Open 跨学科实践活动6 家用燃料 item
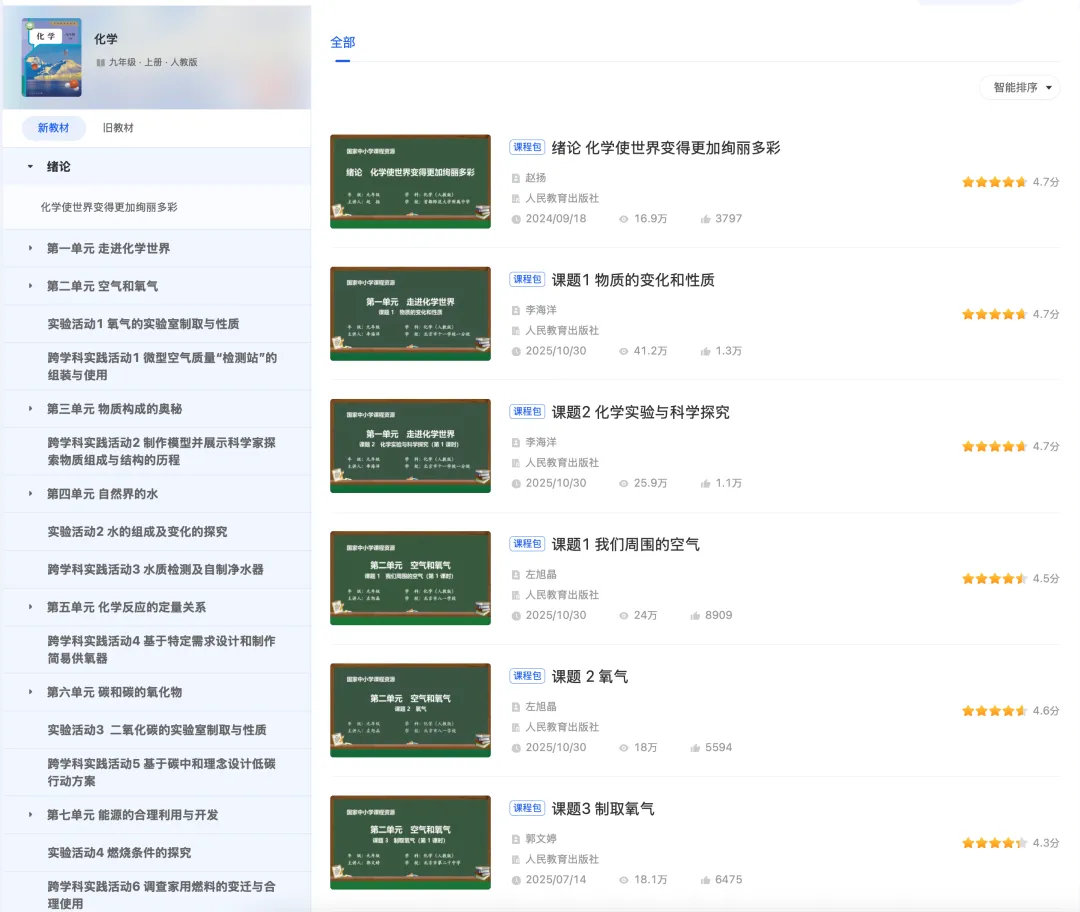 click(x=161, y=895)
